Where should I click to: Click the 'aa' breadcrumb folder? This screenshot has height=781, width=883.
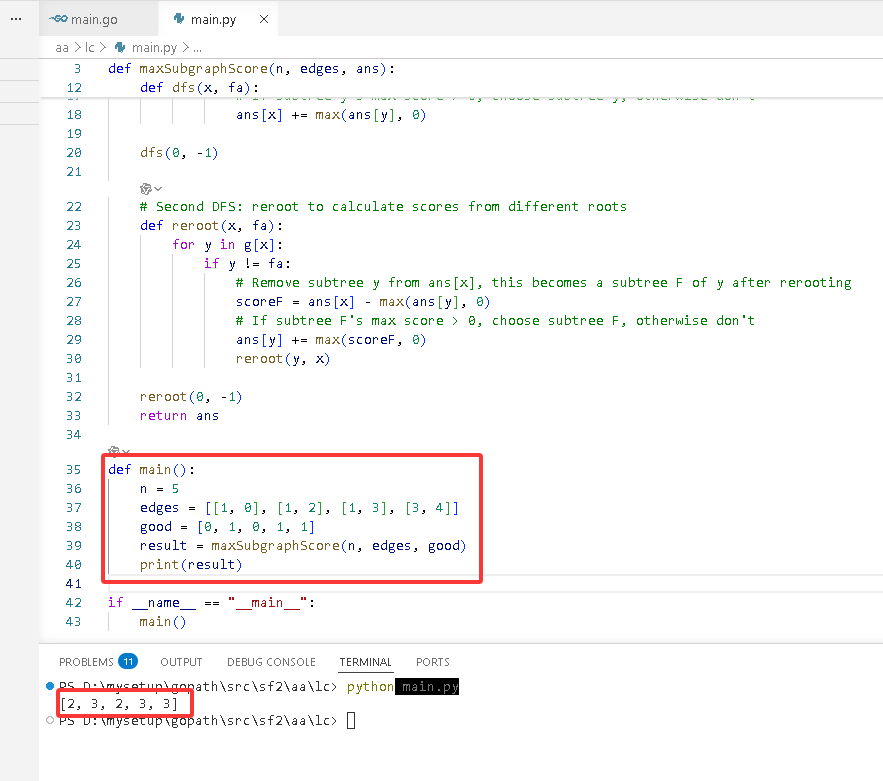pyautogui.click(x=62, y=48)
